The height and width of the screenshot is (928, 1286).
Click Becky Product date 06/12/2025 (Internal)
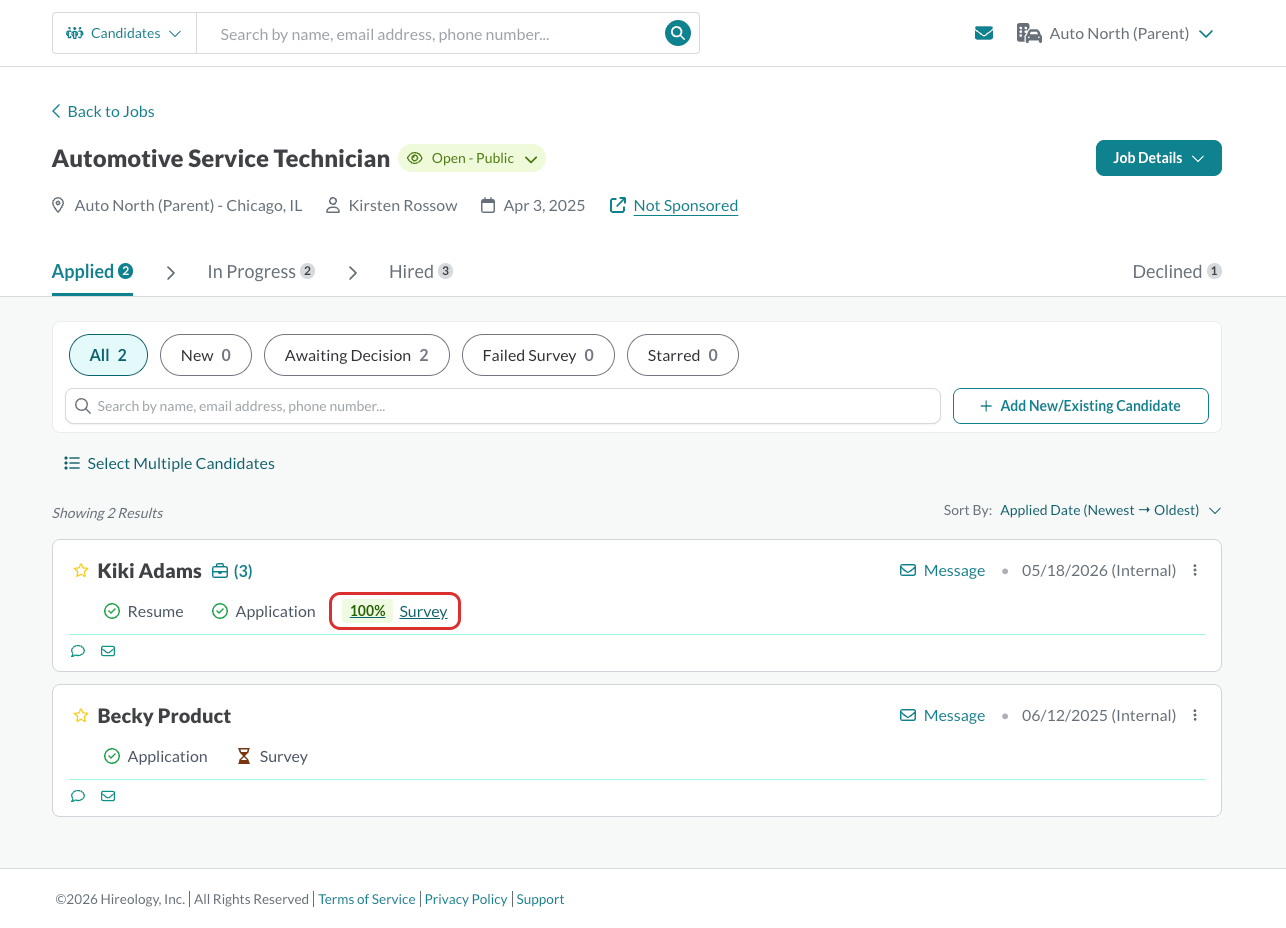tap(1099, 715)
